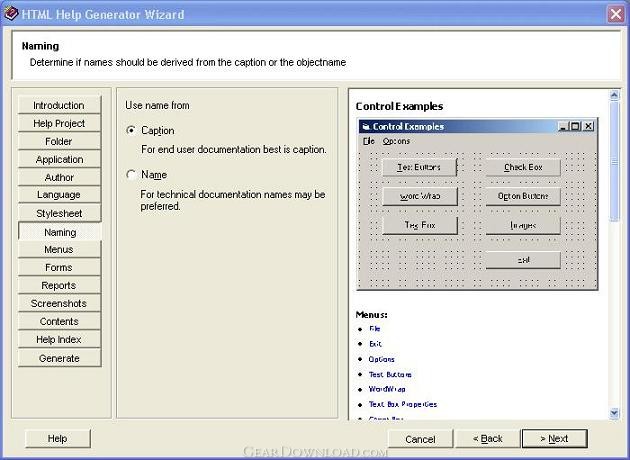Image resolution: width=630 pixels, height=460 pixels.
Task: Click Check Box button in preview image
Action: [x=523, y=167]
